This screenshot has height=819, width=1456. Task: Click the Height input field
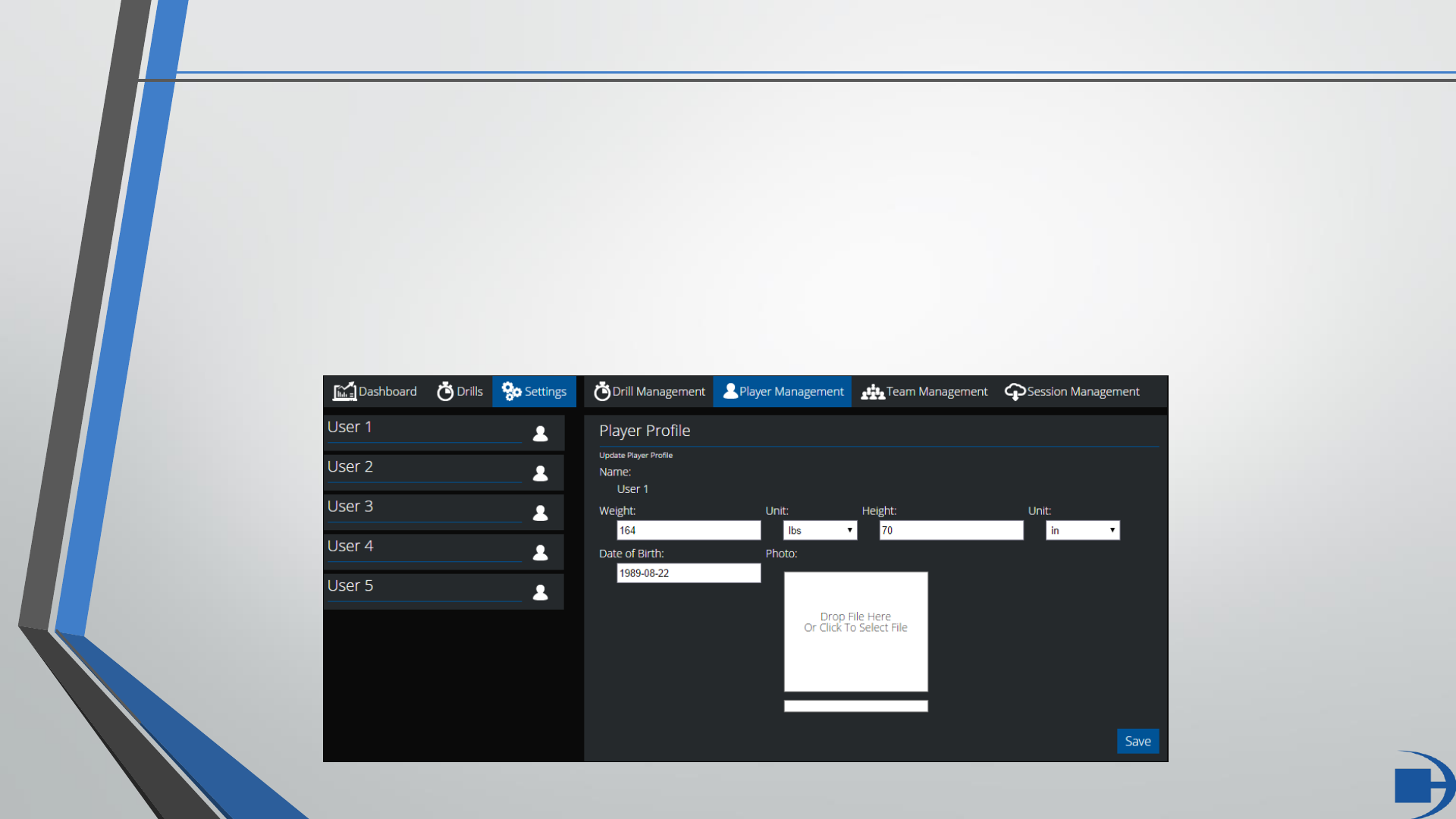point(951,530)
